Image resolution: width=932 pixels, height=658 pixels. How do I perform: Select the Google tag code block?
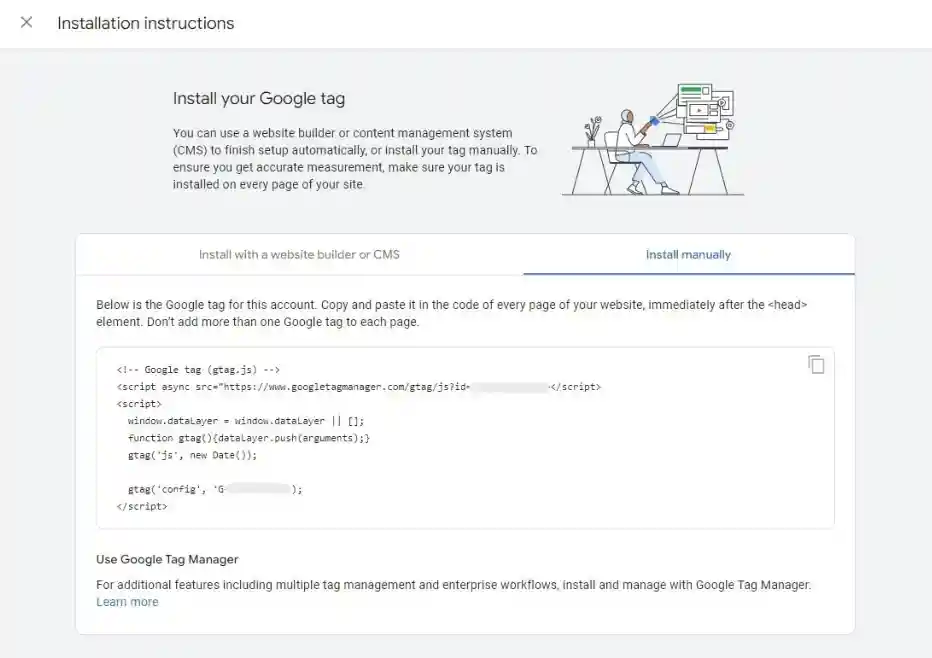[465, 437]
